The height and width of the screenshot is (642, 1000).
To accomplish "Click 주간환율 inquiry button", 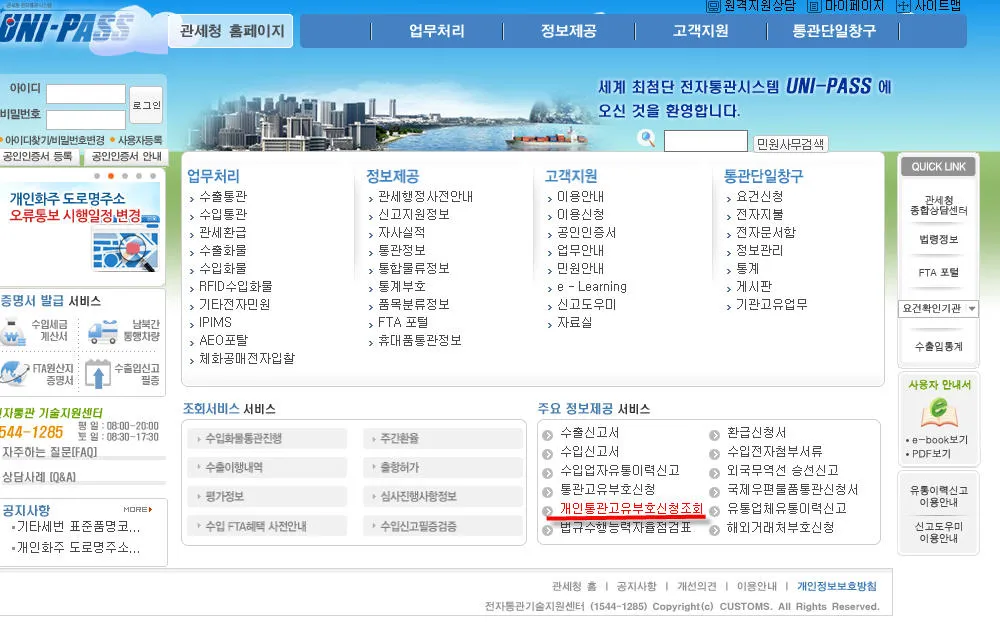I will click(x=443, y=439).
